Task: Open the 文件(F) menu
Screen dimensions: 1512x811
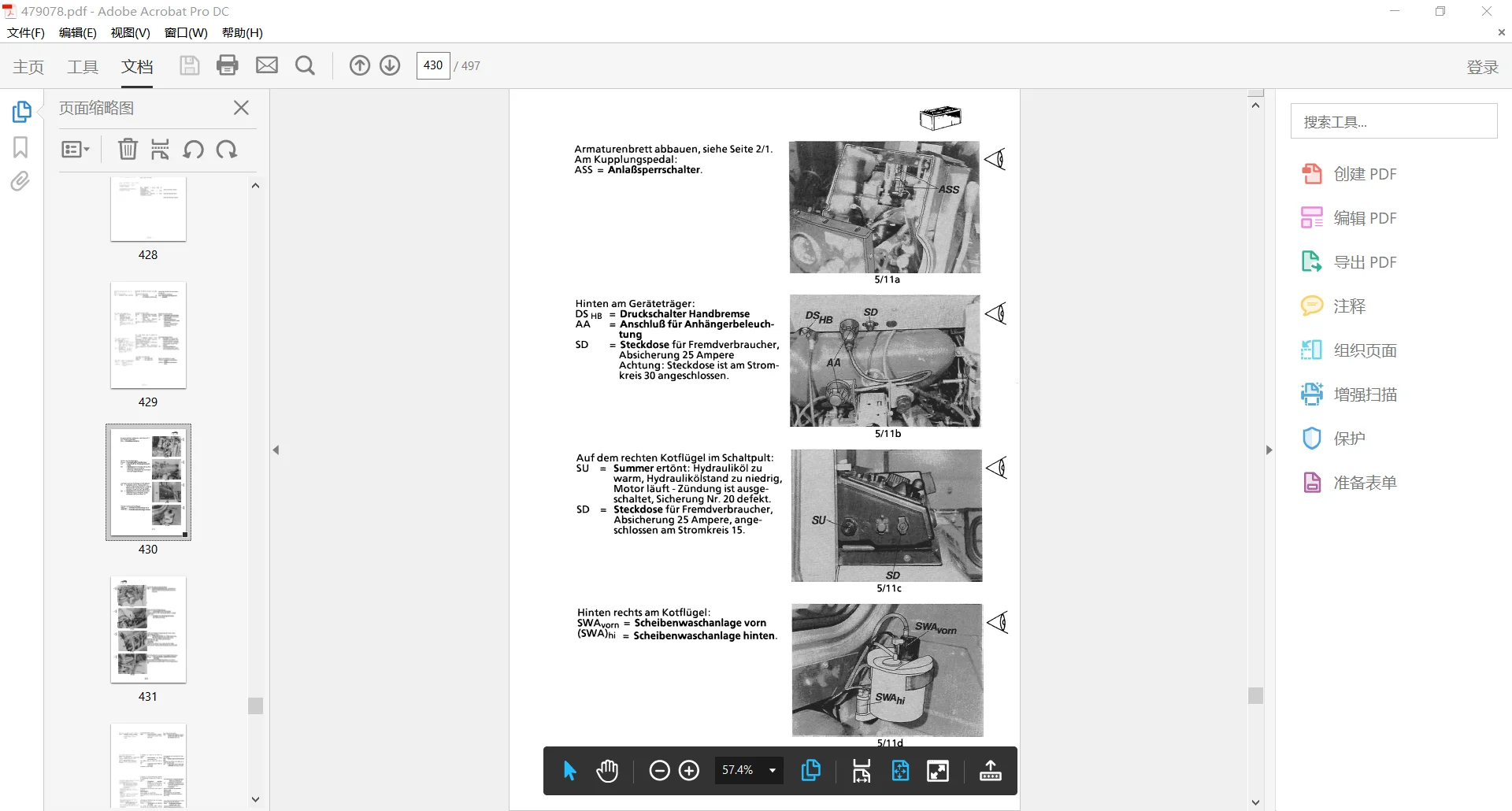Action: [26, 32]
